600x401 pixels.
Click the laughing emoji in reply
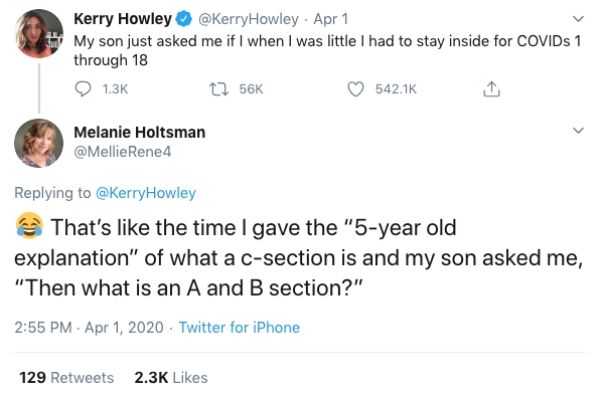tap(27, 224)
